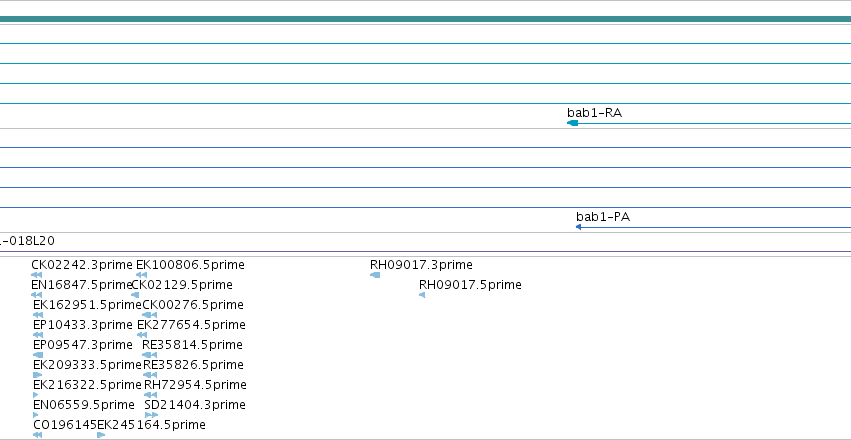Screen dimensions: 851x440
Task: Select arrow glyph under CO196145
Action: 37,435
